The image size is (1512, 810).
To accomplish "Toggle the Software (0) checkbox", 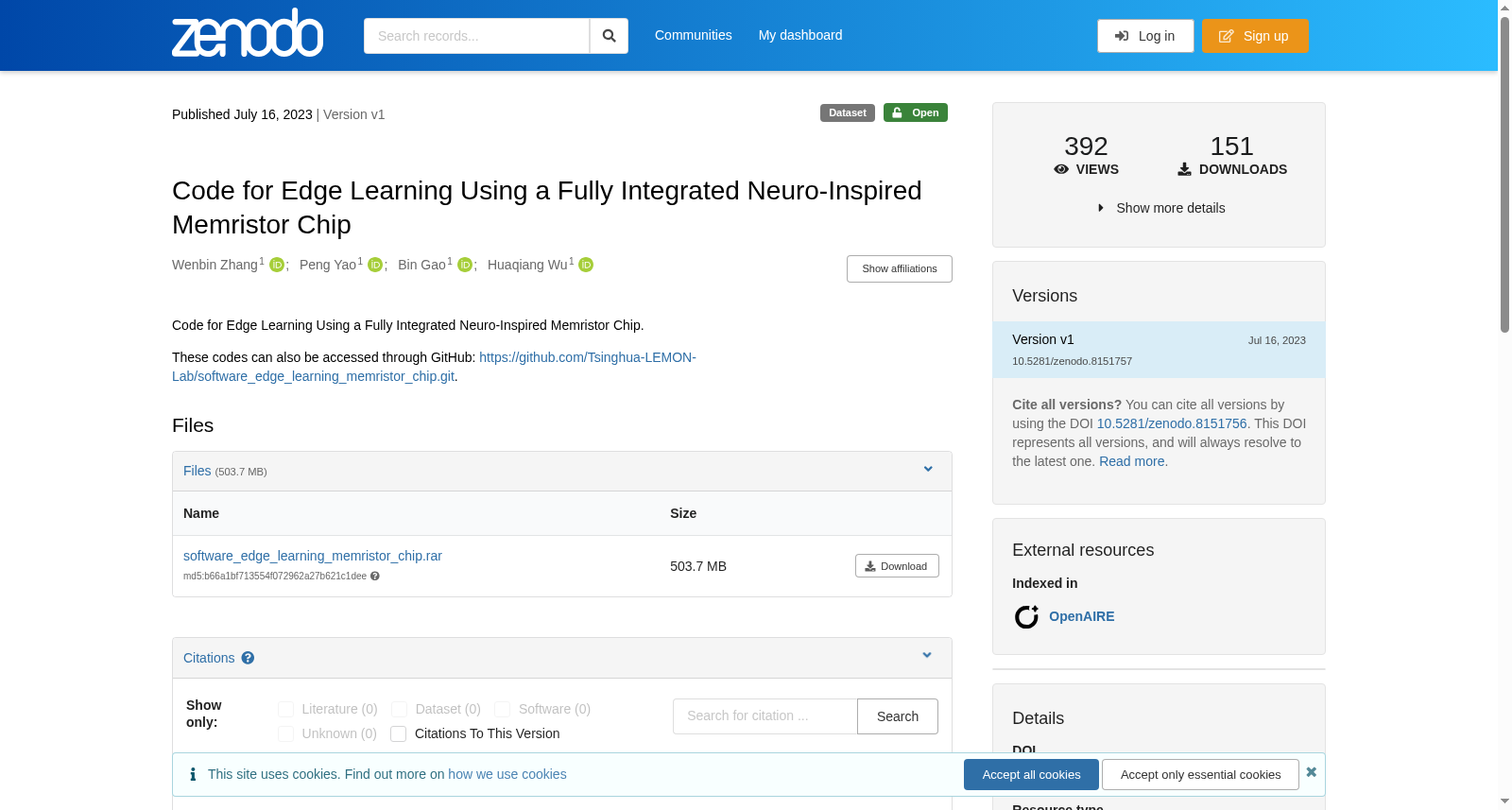I will [503, 709].
